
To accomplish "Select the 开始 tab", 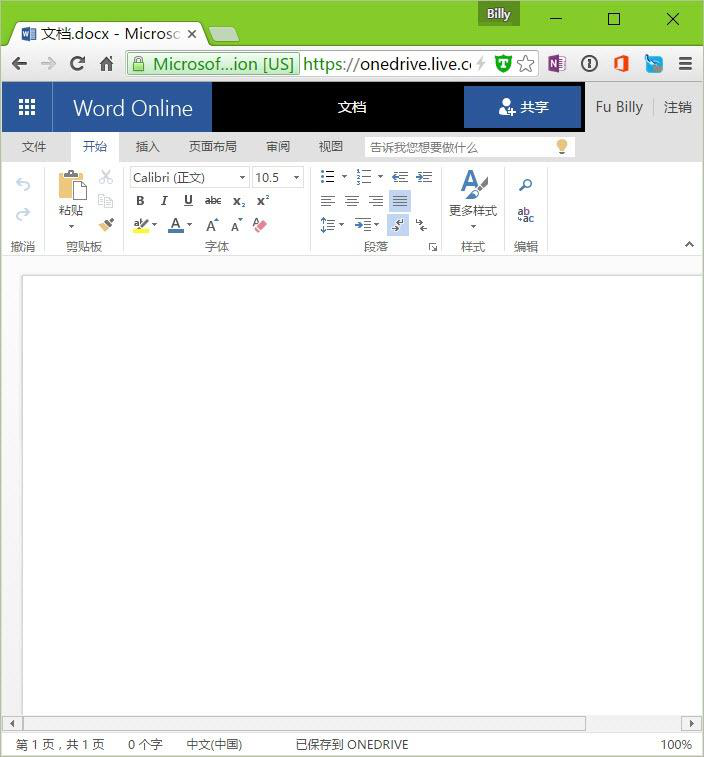I will click(x=95, y=147).
